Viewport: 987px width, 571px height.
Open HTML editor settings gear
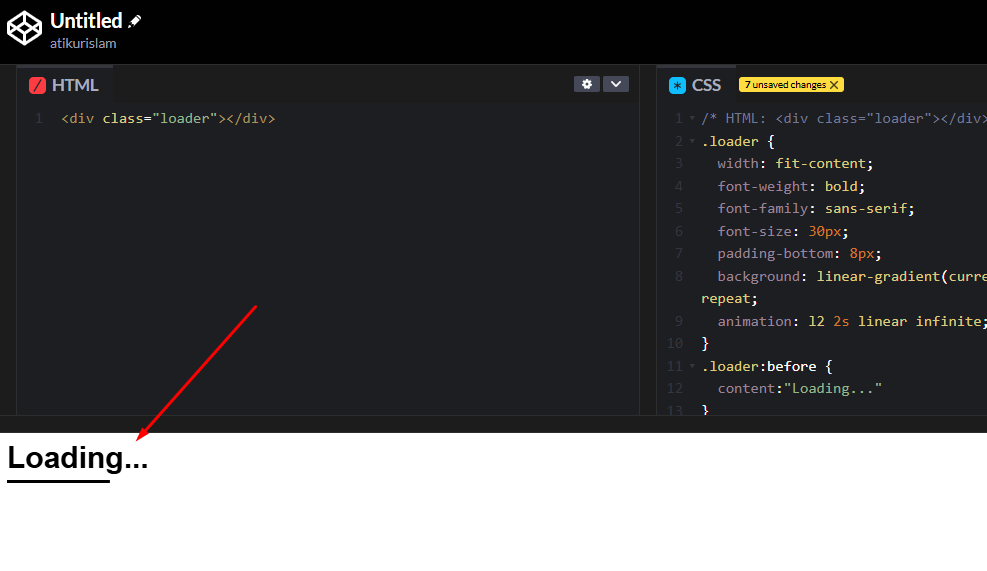(586, 84)
